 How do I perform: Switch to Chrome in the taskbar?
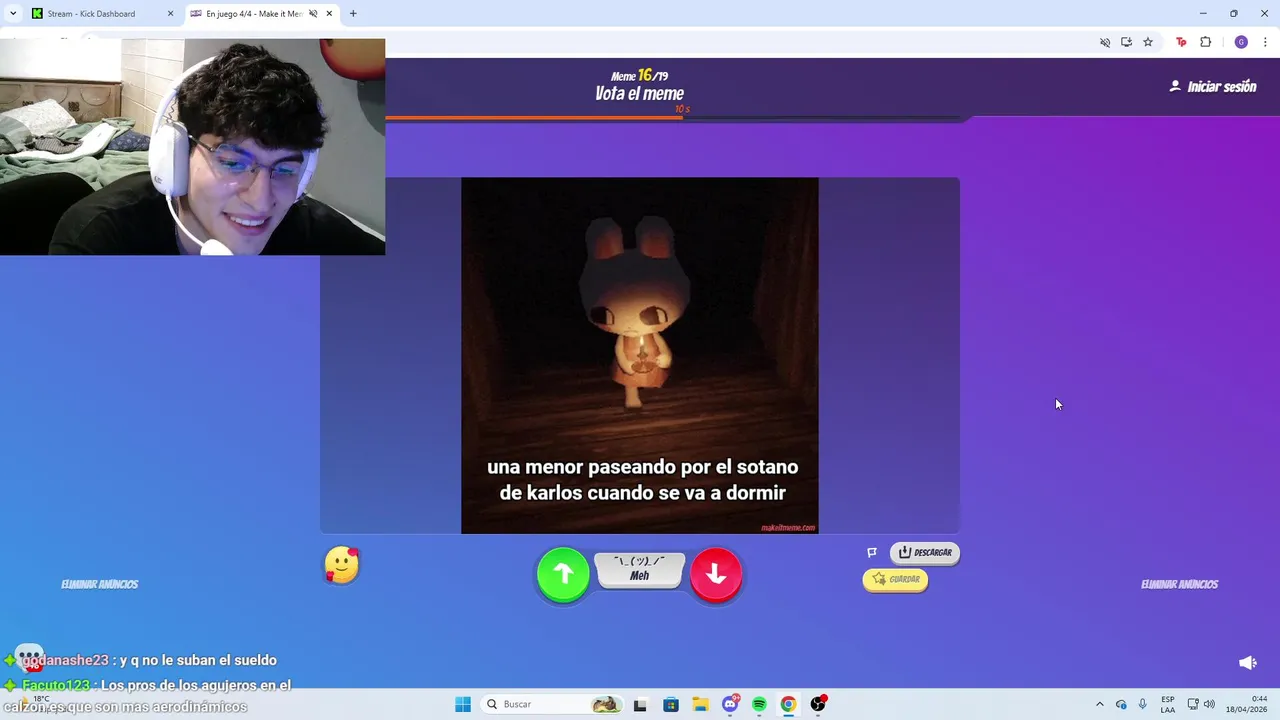coord(788,704)
